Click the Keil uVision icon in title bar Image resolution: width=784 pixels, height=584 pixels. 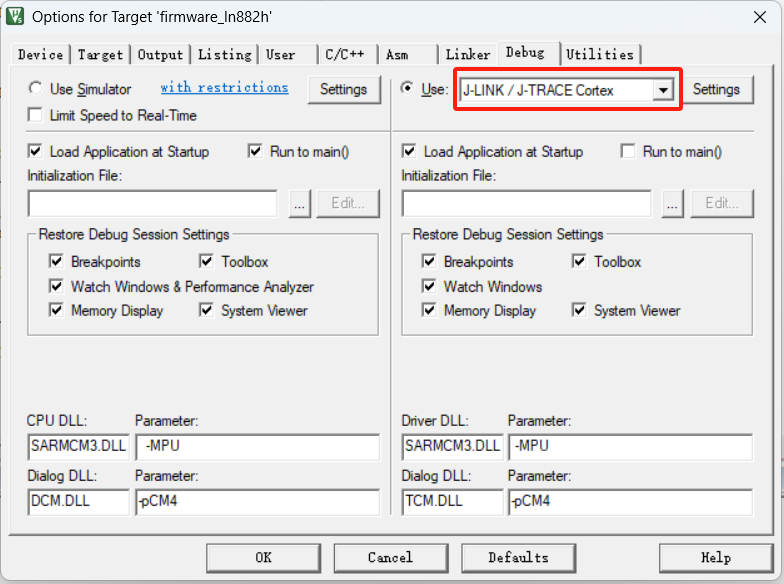click(14, 16)
